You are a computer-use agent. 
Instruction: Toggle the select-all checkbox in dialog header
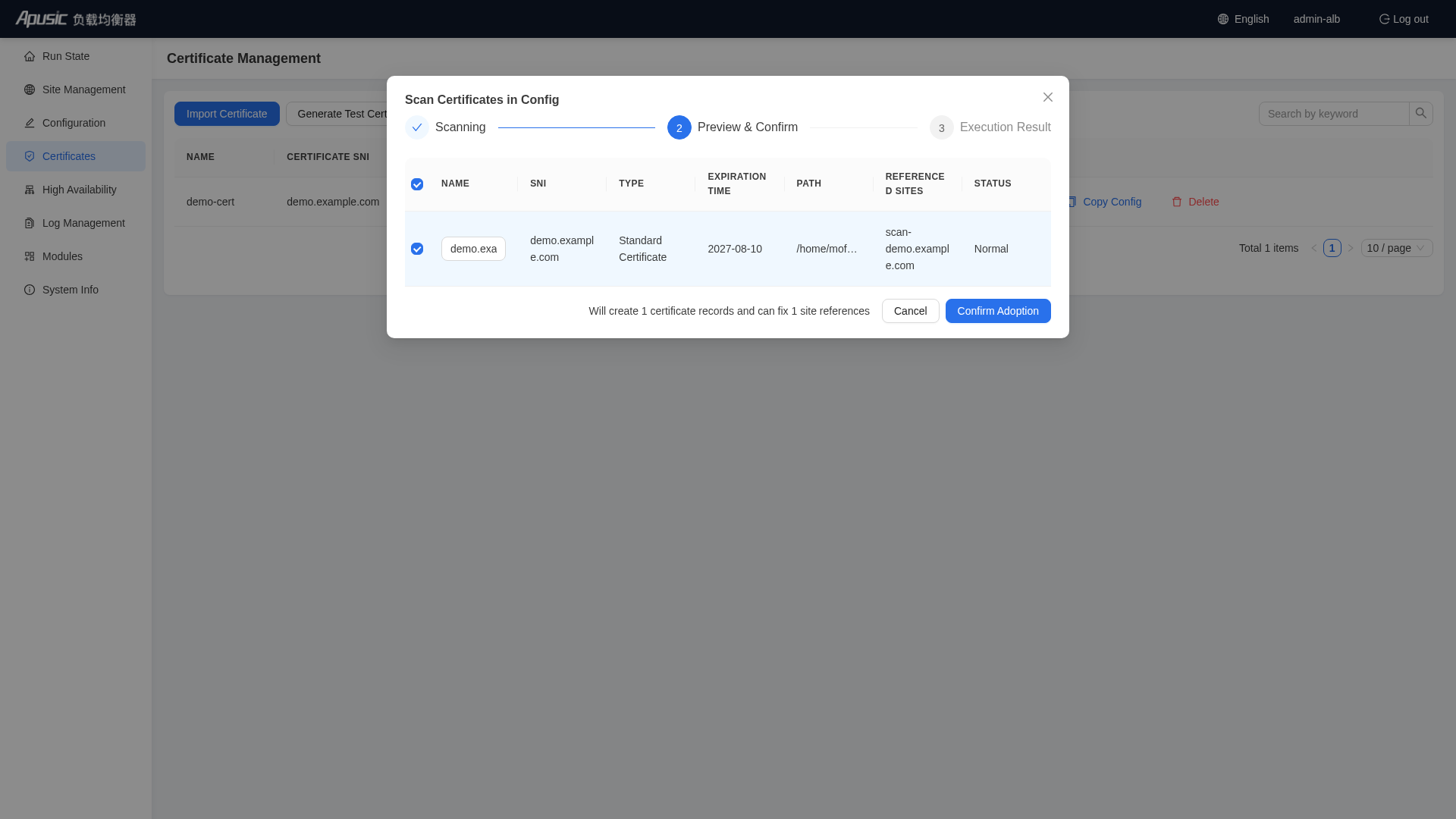417,184
